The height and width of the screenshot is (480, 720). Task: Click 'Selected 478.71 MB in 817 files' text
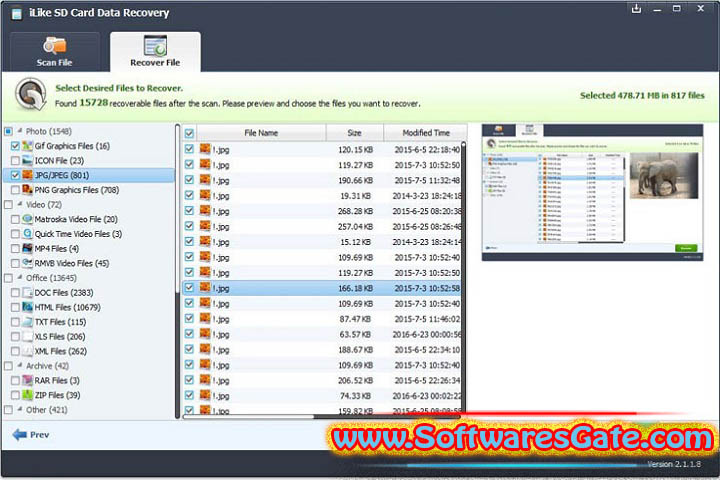(642, 96)
